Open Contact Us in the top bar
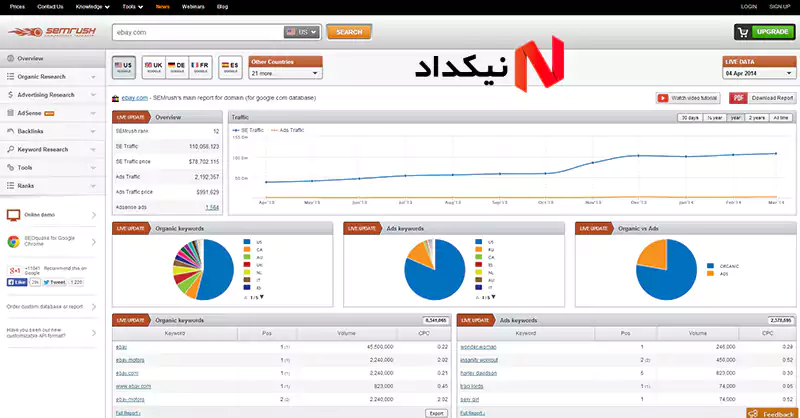800x418 pixels. (x=50, y=7)
